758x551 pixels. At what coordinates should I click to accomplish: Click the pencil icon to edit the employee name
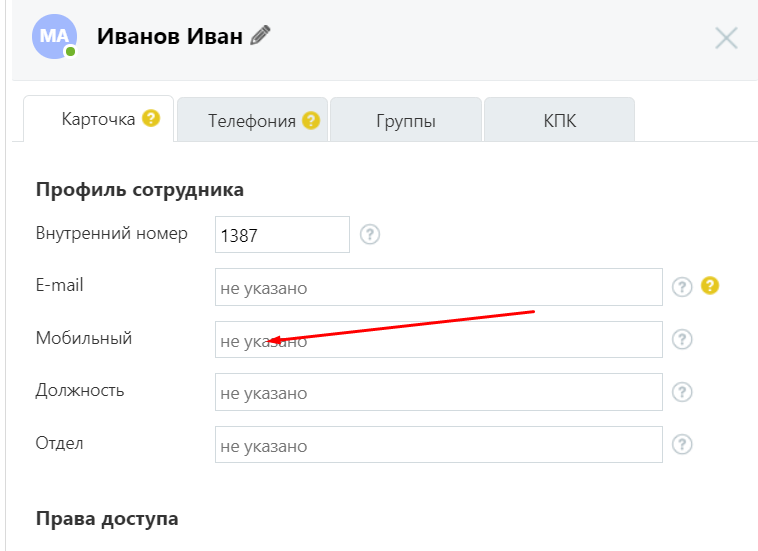[x=260, y=36]
